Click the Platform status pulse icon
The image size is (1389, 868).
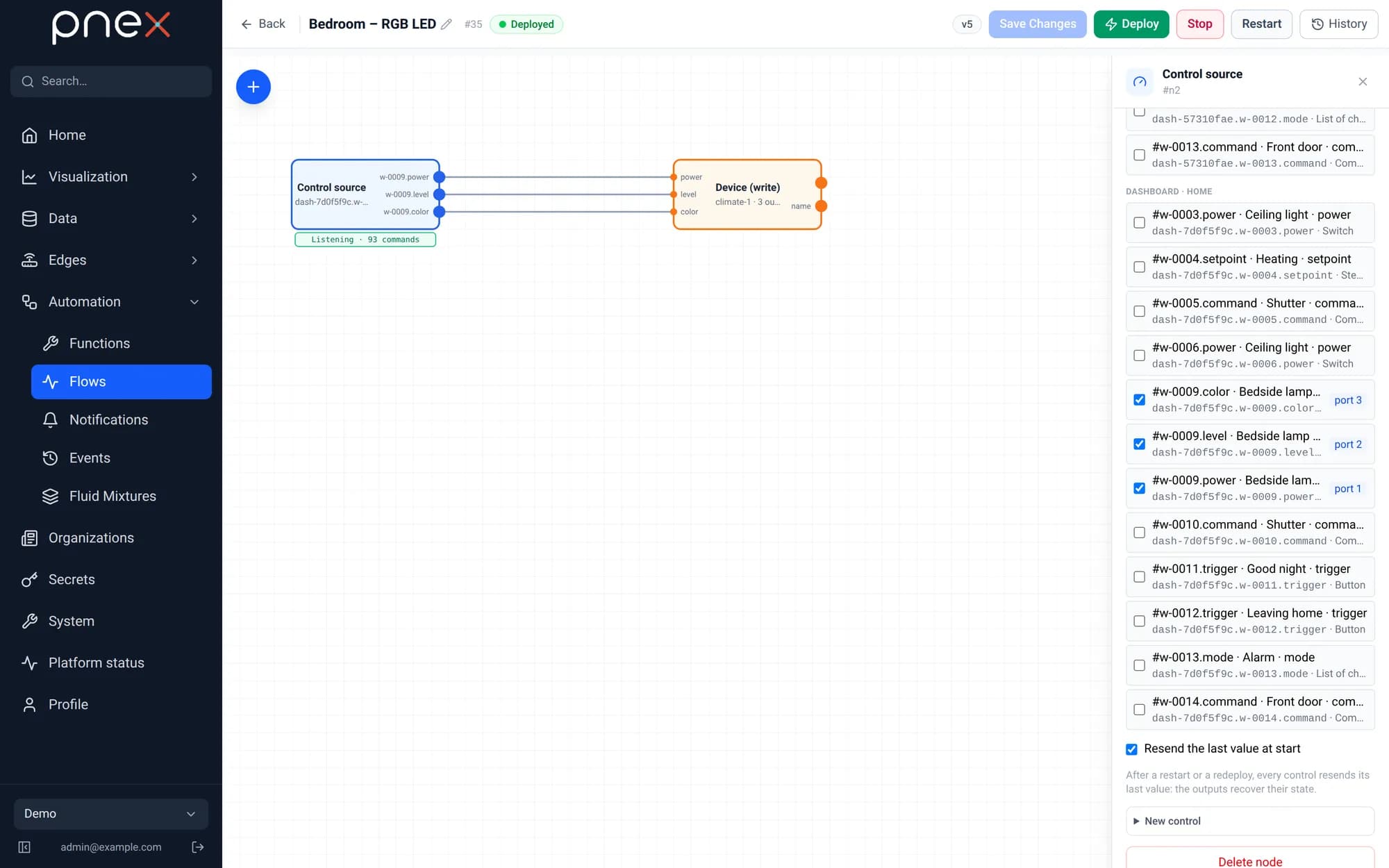tap(29, 662)
